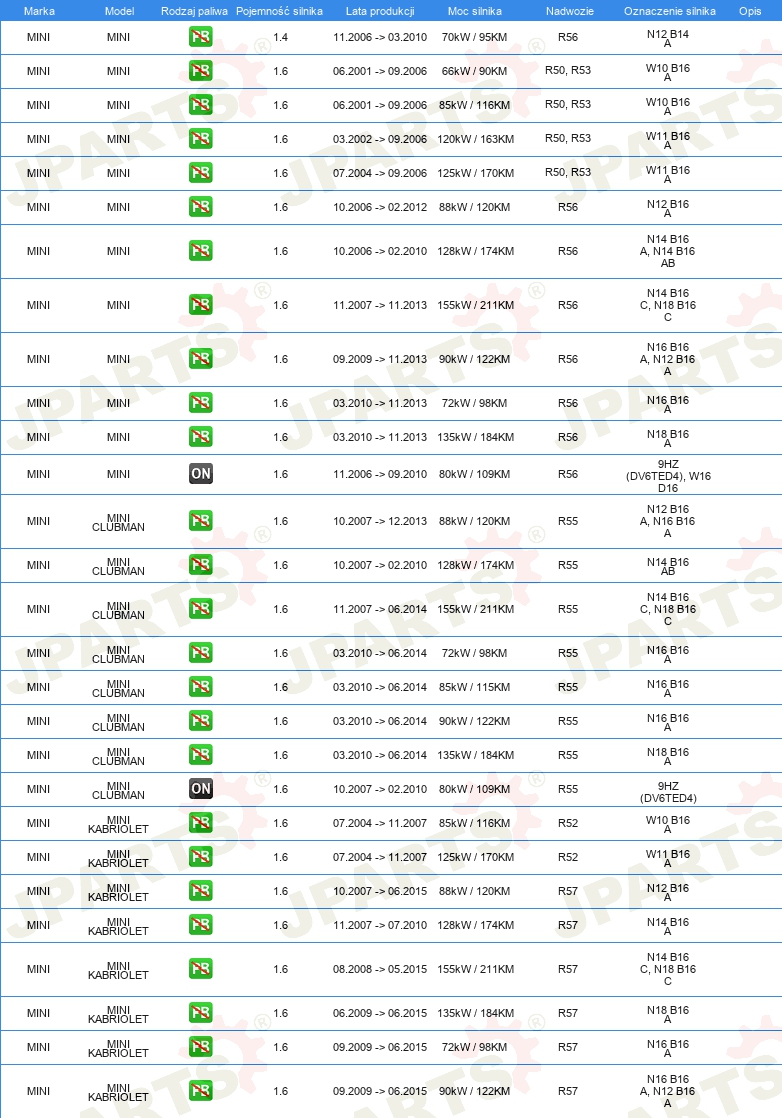The image size is (782, 1118).
Task: Click the petrol icon for Clubman 128kW / 174KM
Action: (x=200, y=565)
